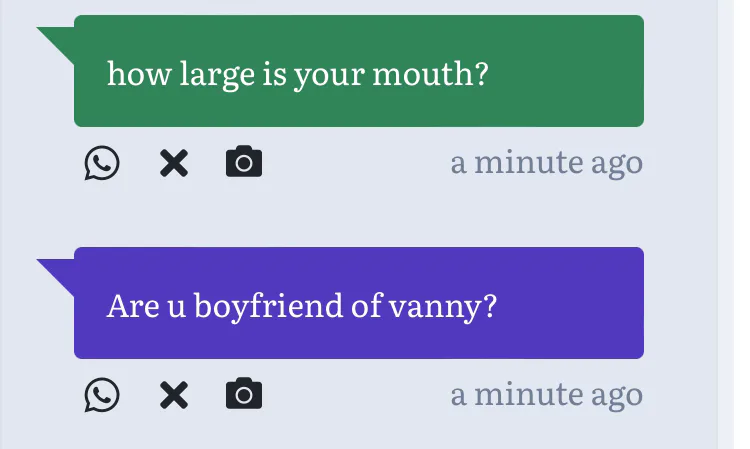Image resolution: width=750 pixels, height=449 pixels.
Task: Click the text 'Are u boyfriend of vanny?'
Action: click(302, 305)
